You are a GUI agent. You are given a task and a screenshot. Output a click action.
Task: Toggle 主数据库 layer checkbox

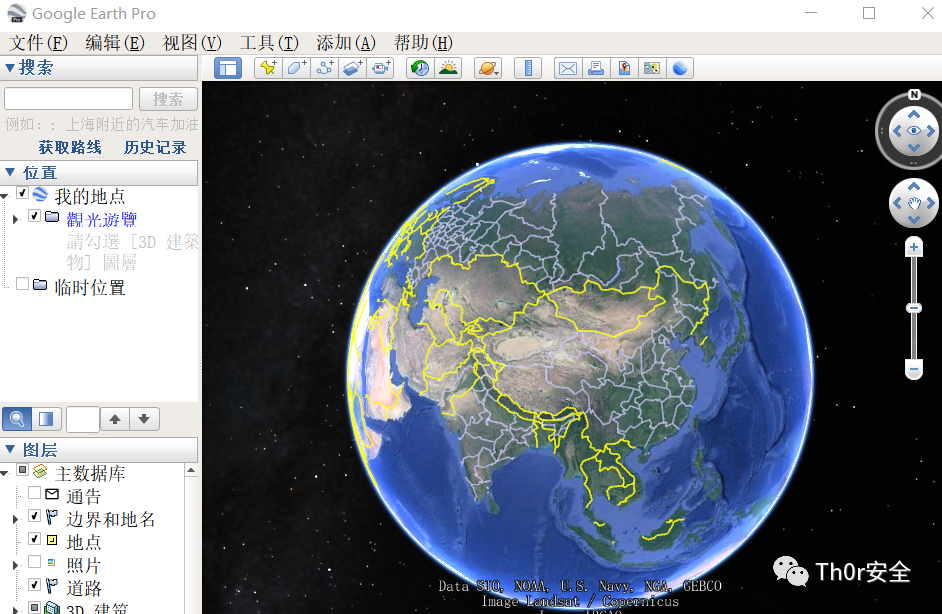tap(22, 470)
